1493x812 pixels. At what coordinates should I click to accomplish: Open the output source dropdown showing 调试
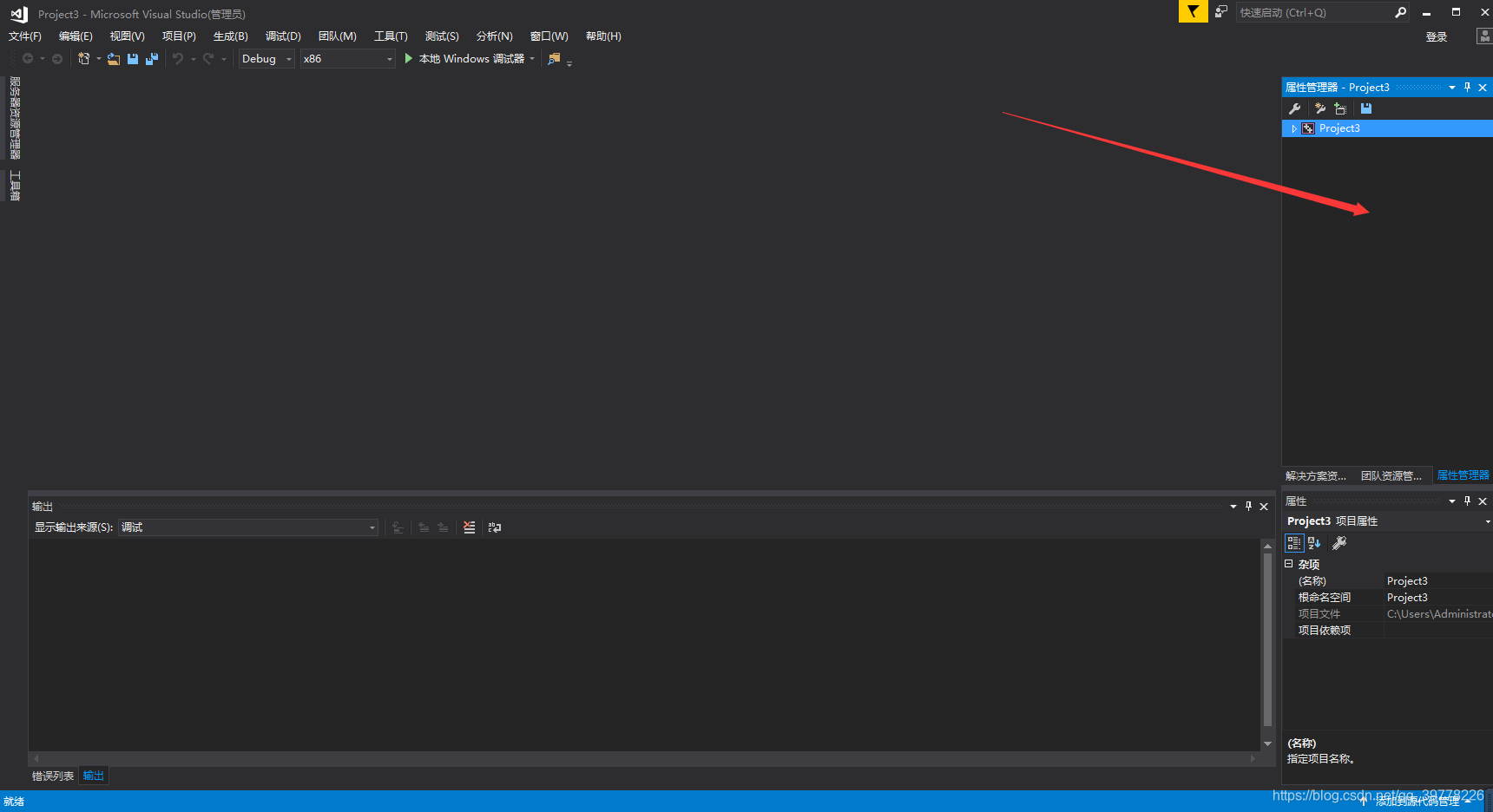click(248, 527)
